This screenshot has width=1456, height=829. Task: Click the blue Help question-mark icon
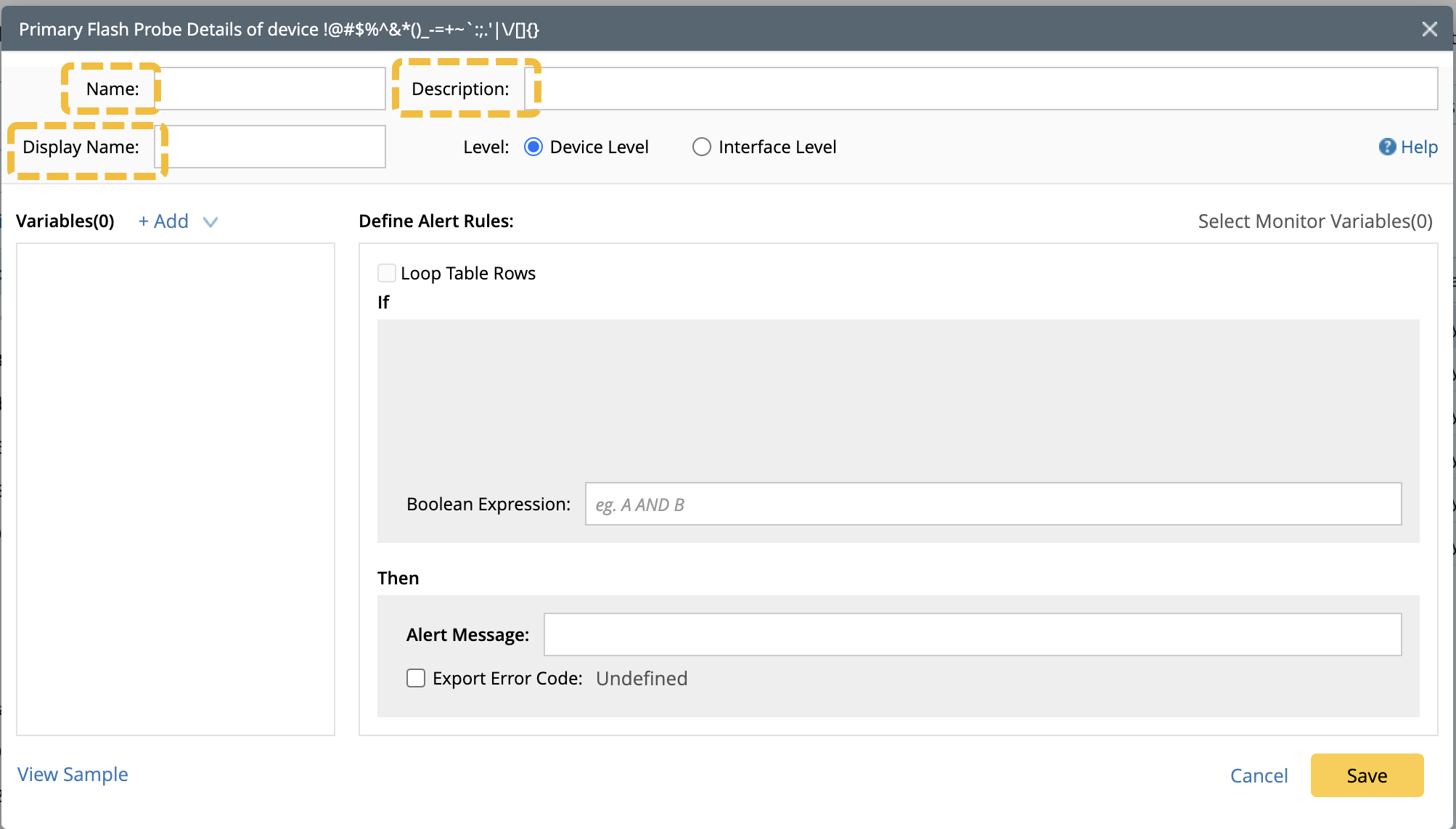tap(1387, 147)
